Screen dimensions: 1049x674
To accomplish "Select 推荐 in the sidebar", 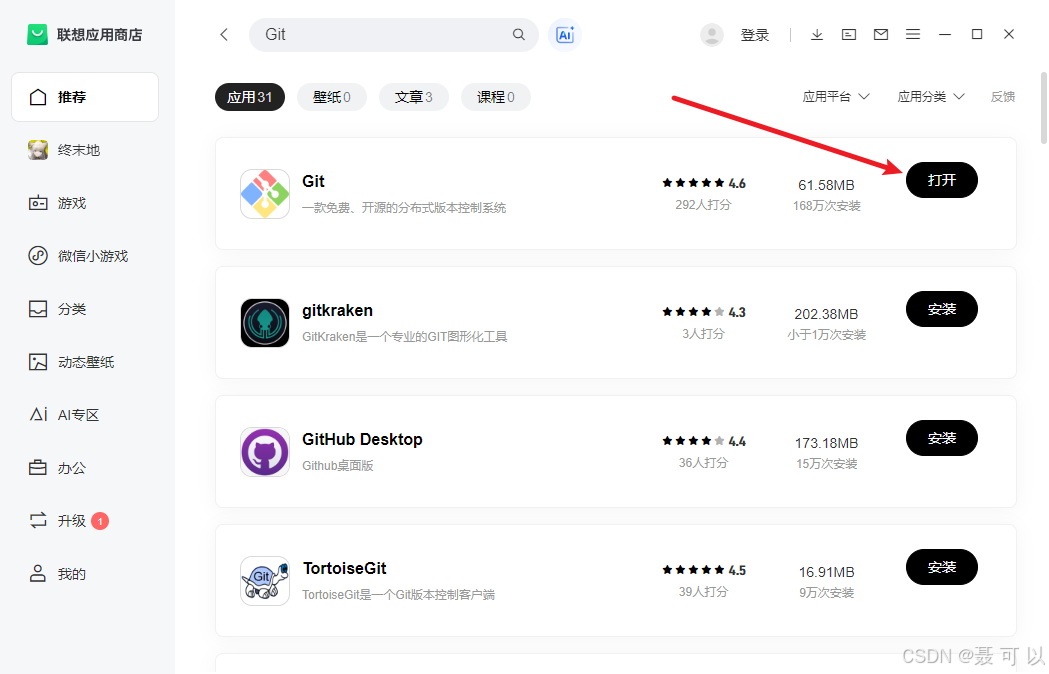I will point(85,97).
